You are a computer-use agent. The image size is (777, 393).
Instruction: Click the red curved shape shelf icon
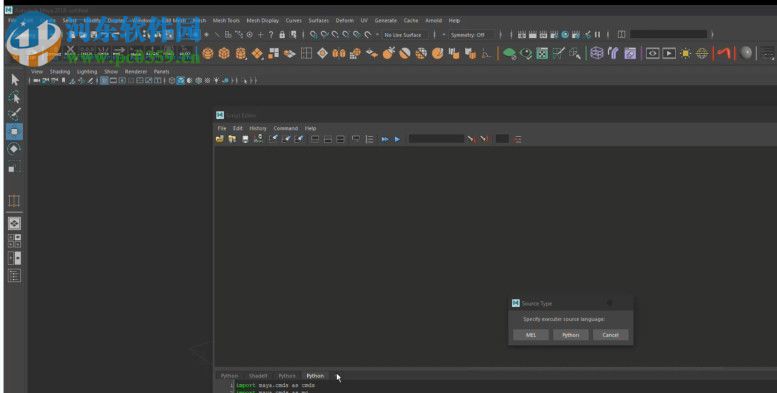click(724, 53)
